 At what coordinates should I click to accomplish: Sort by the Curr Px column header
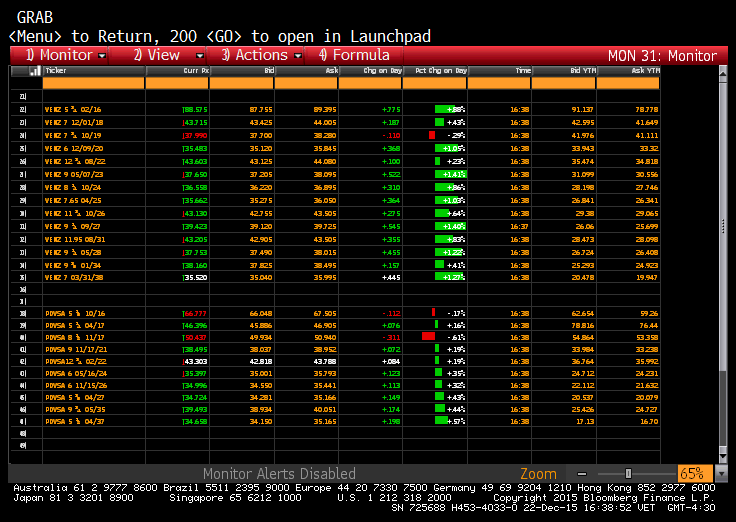coord(177,71)
